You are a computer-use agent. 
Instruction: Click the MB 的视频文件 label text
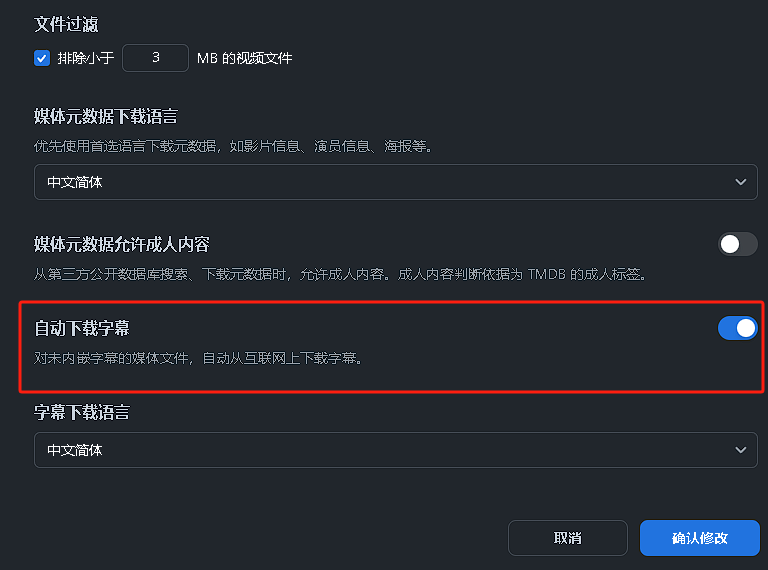(x=244, y=58)
